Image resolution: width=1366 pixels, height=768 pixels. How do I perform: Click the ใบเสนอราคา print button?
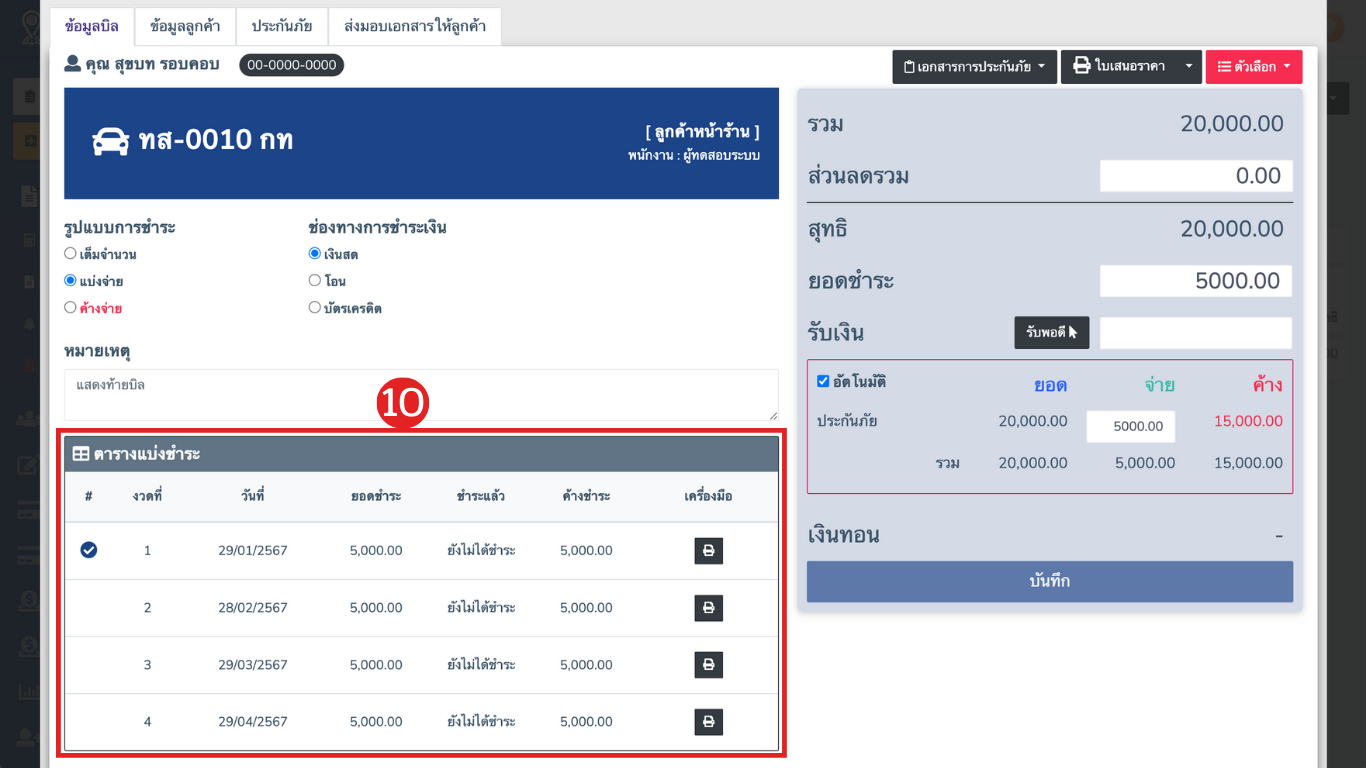(x=1119, y=67)
